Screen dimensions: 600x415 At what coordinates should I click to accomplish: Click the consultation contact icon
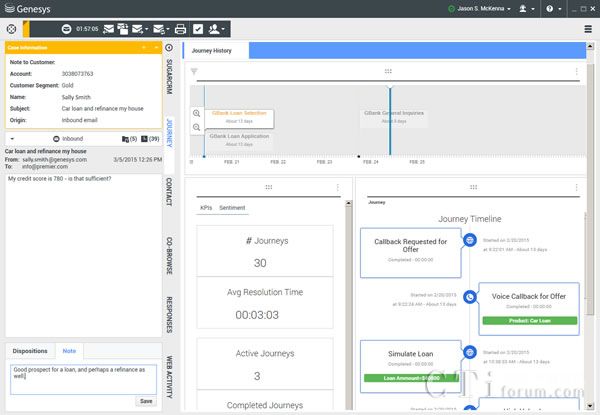(x=214, y=29)
